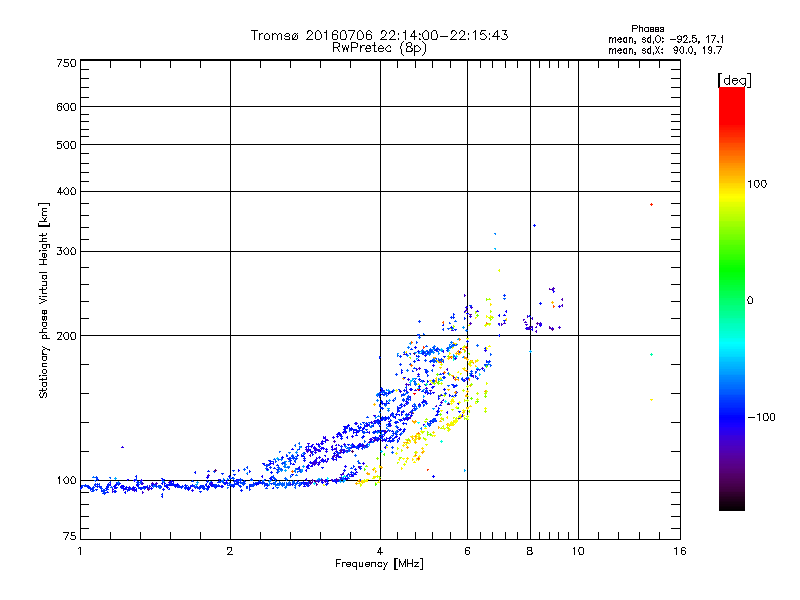Viewport: 800px width, 600px height.
Task: Click the plot title 'Tromsø 20160706 22:14:00-22:15:43'
Action: [379, 35]
